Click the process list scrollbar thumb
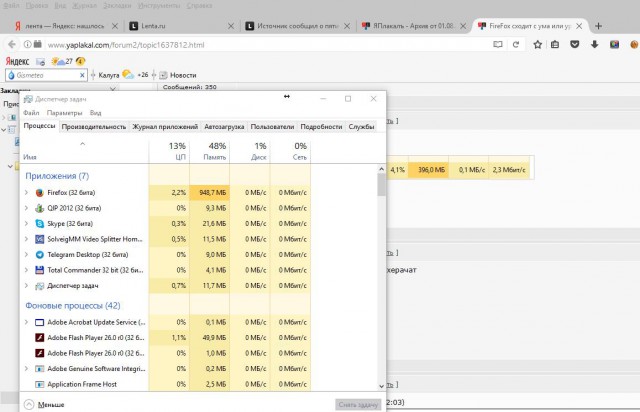 pos(382,185)
